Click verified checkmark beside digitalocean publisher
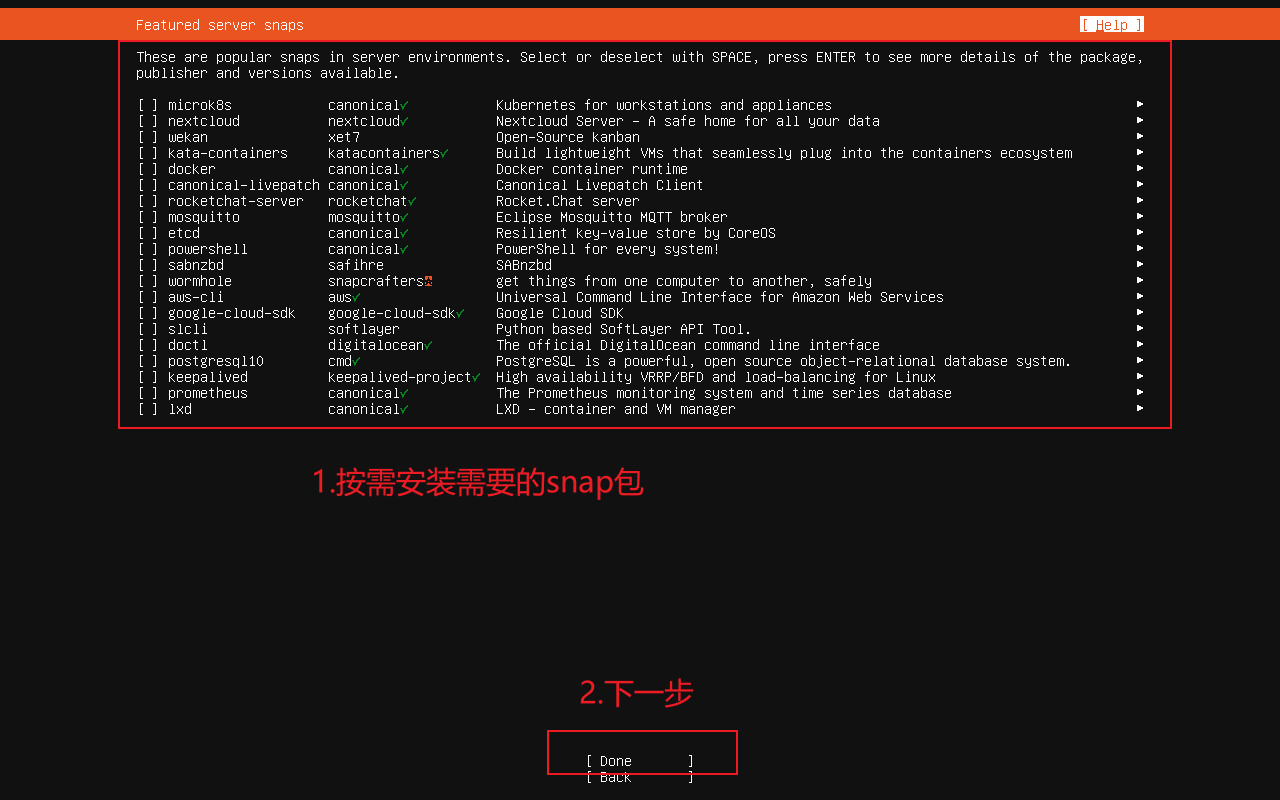Screen dimensions: 1280x800 click(428, 345)
